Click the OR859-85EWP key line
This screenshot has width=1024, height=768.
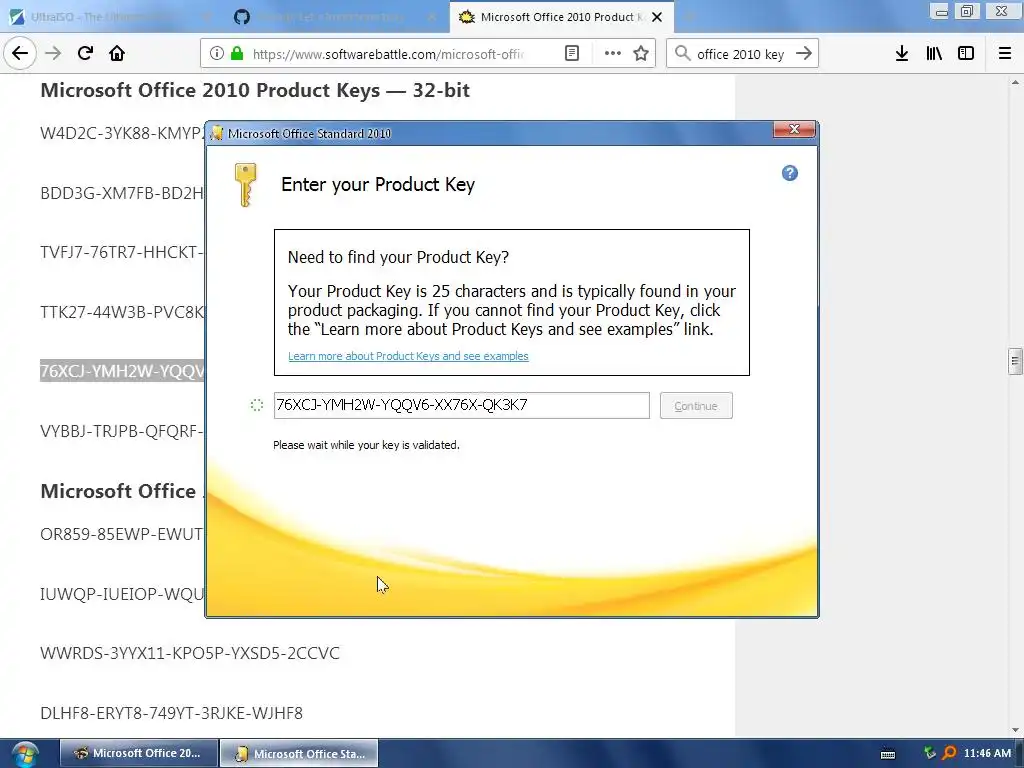[x=122, y=534]
